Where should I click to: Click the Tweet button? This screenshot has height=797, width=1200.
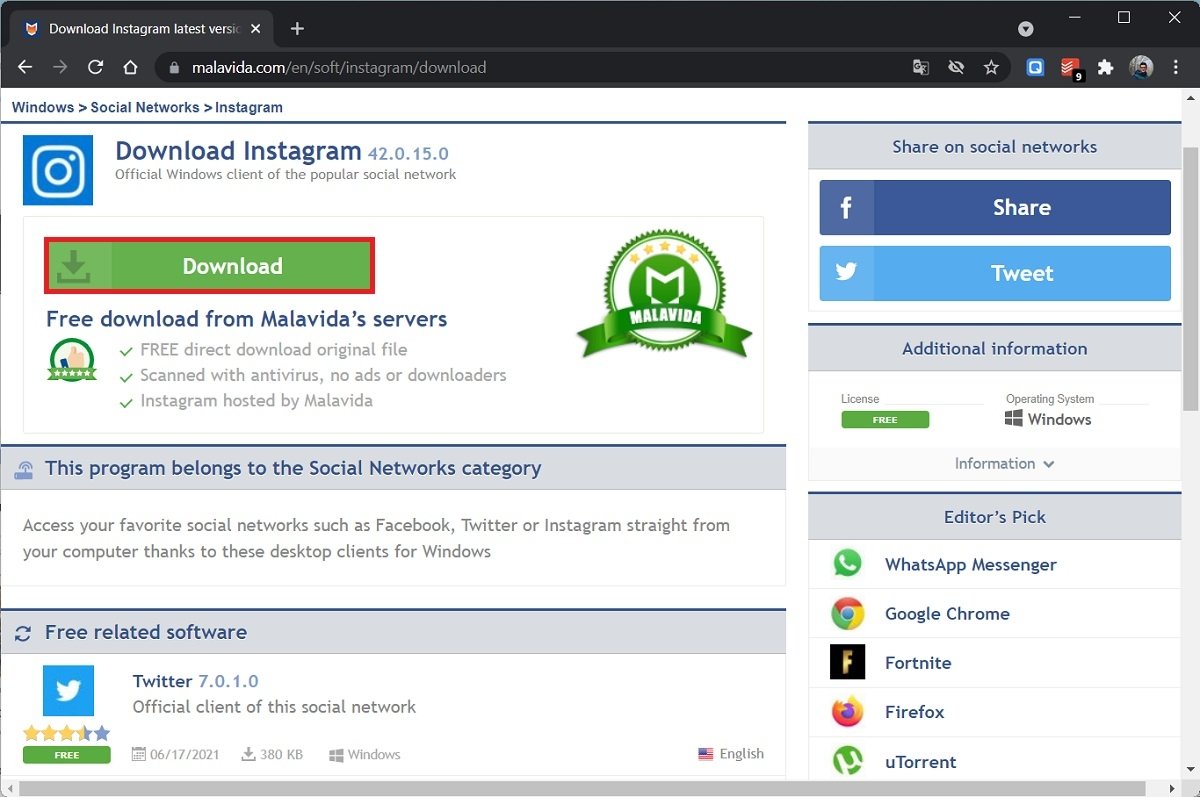click(x=995, y=273)
